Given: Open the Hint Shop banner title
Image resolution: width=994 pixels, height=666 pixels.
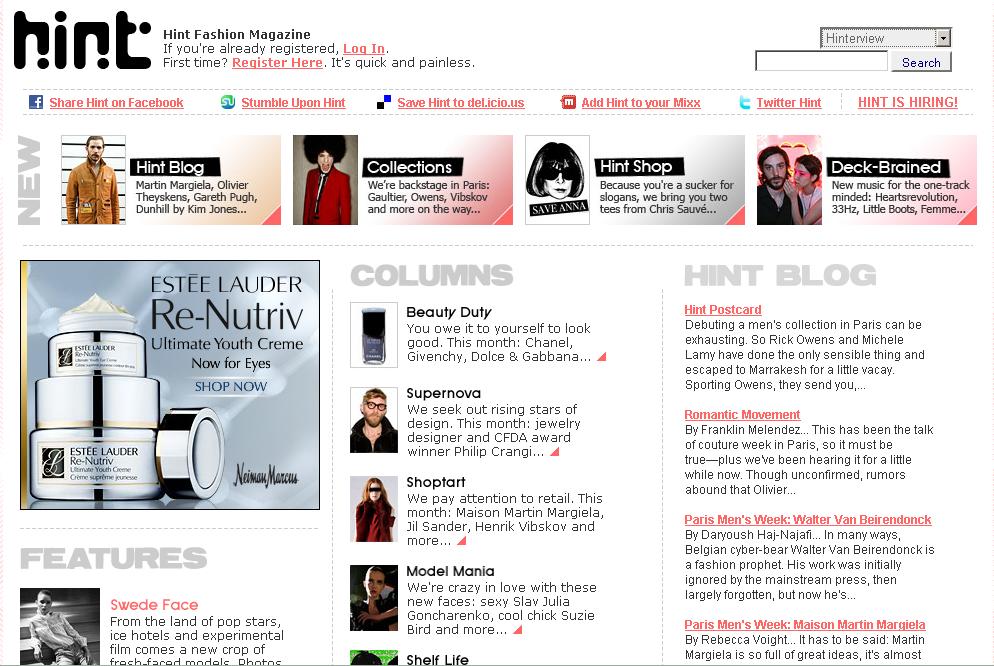Looking at the screenshot, I should tap(639, 167).
